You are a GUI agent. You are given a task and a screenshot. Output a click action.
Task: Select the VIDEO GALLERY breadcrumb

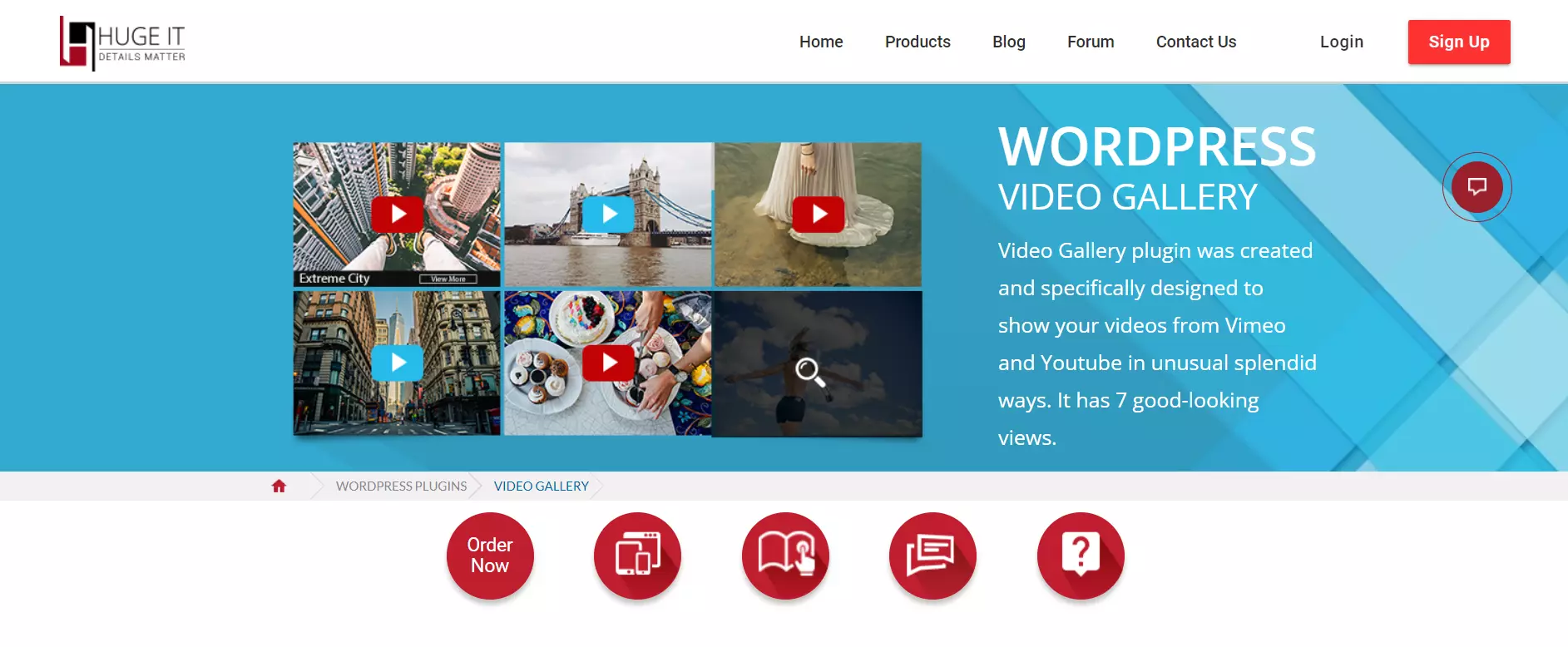point(542,486)
